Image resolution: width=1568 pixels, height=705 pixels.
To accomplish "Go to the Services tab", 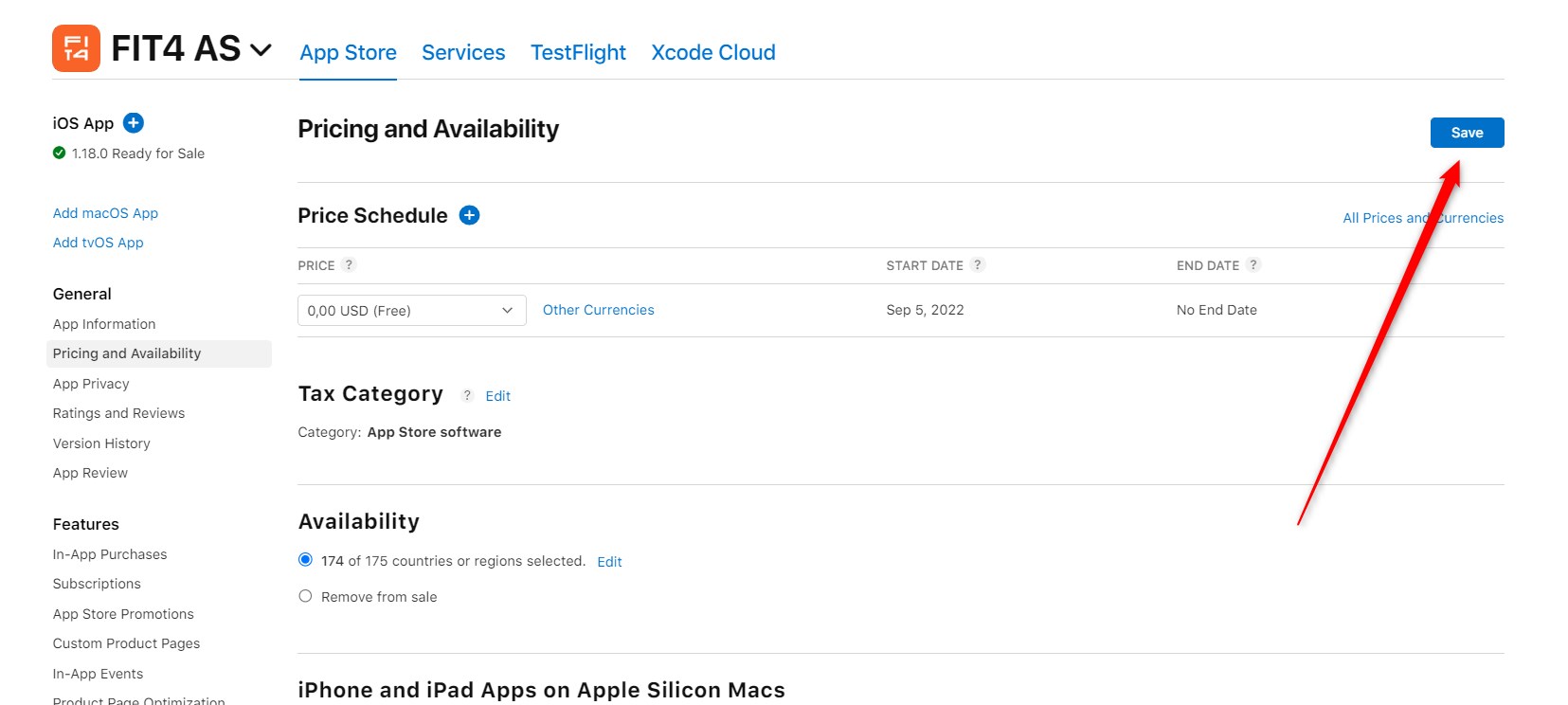I will pyautogui.click(x=463, y=53).
